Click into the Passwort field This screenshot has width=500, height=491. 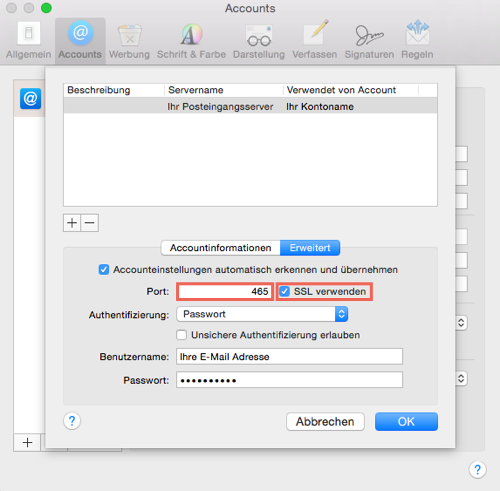(x=289, y=380)
